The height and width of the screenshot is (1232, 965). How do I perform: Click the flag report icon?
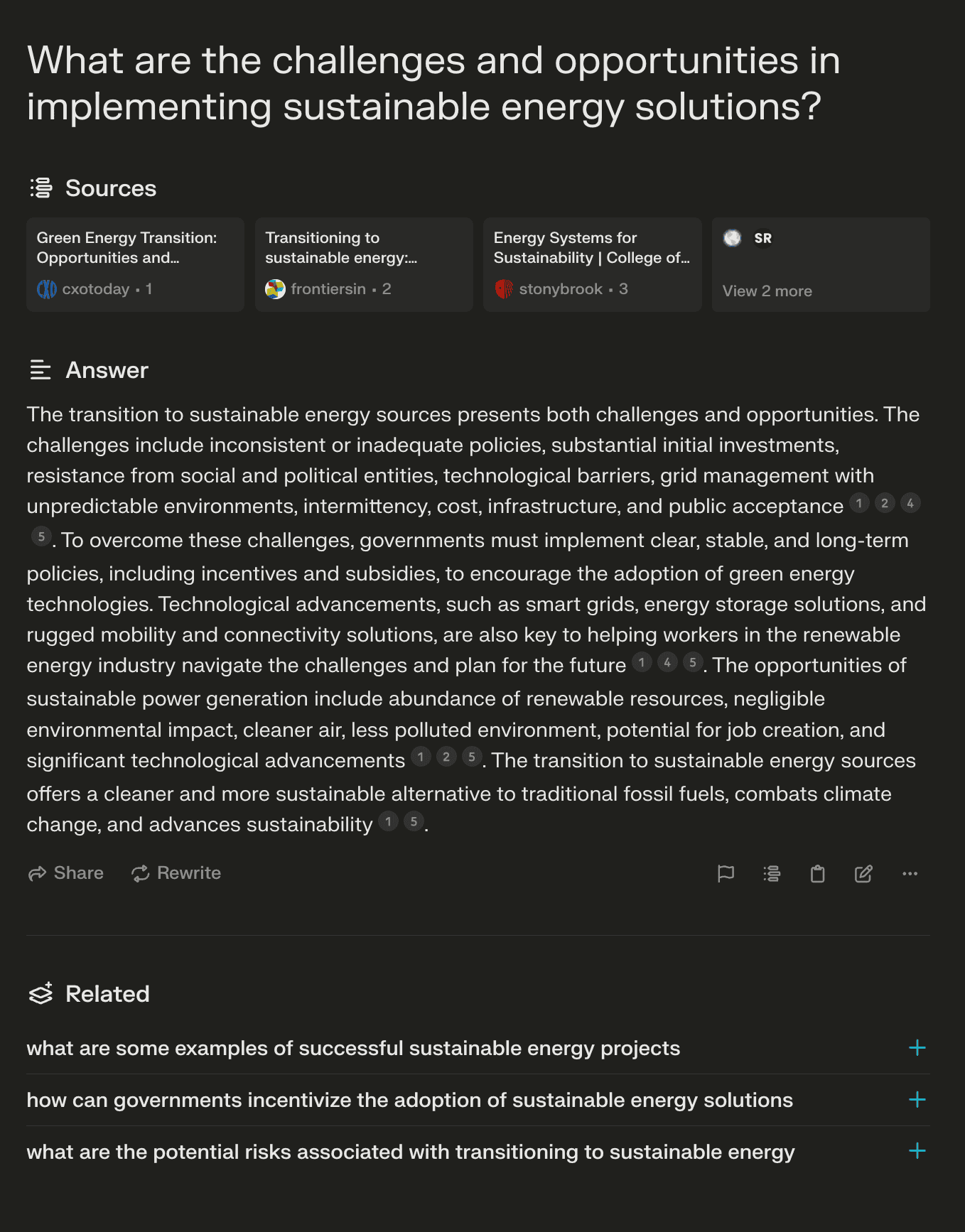[x=726, y=873]
